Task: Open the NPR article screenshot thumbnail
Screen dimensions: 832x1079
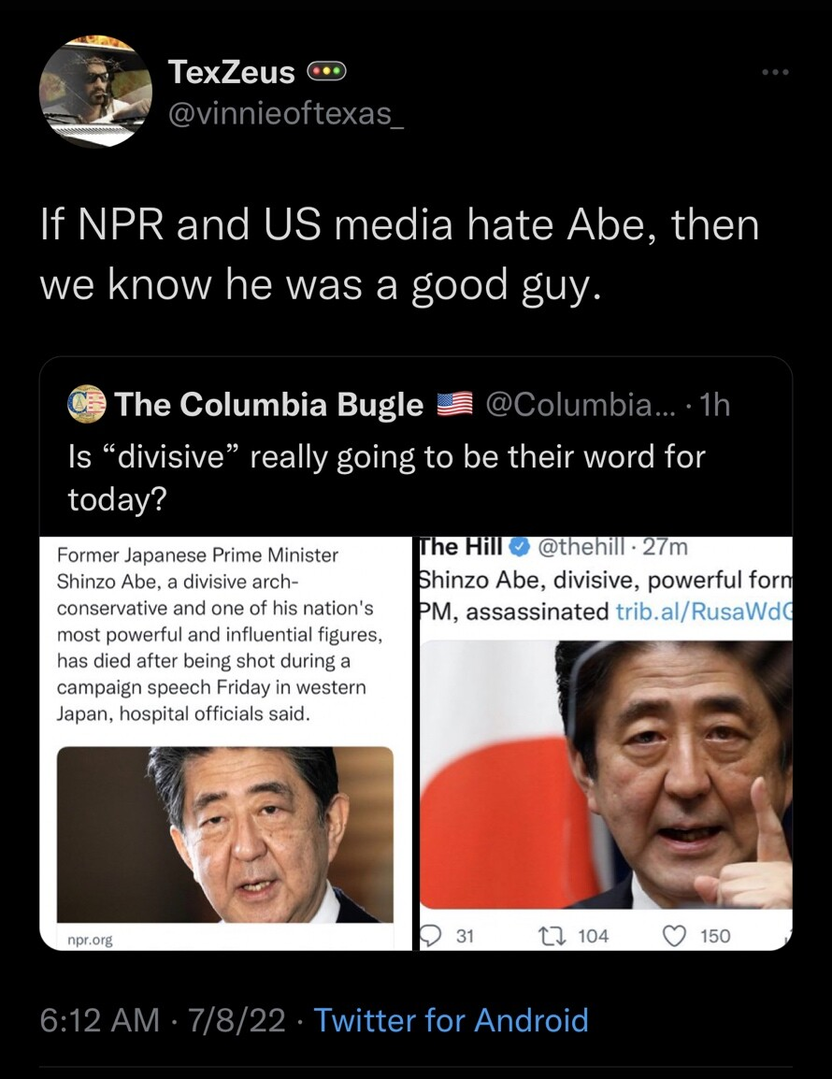Action: pos(226,743)
